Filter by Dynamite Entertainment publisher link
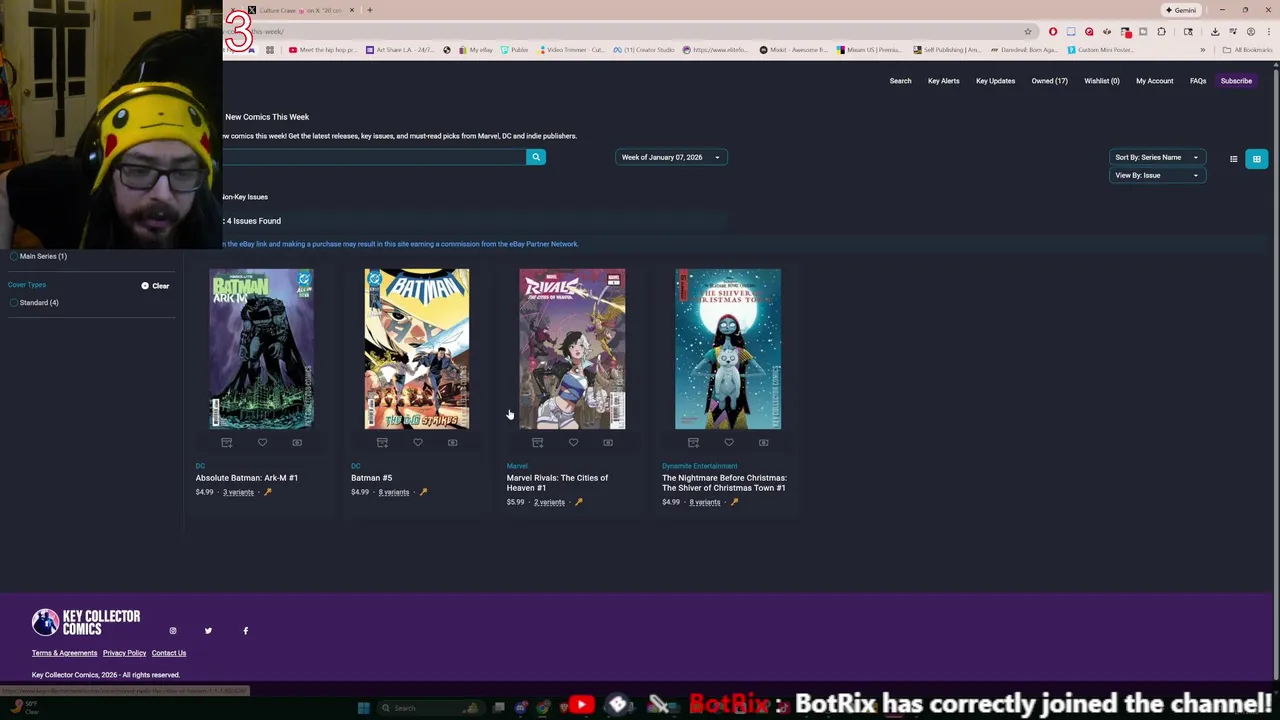This screenshot has width=1280, height=720. 699,466
